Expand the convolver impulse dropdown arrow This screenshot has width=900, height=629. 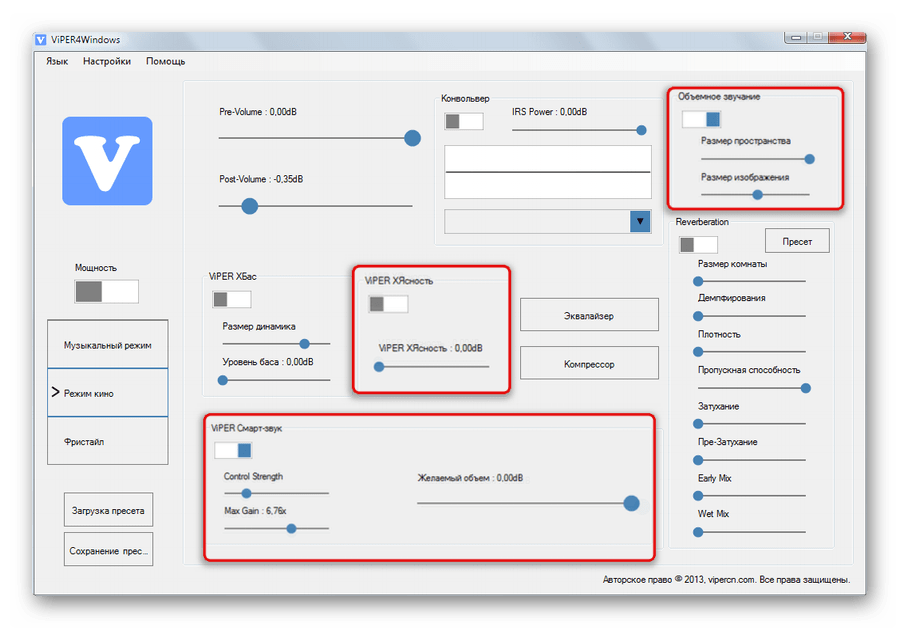pyautogui.click(x=640, y=221)
